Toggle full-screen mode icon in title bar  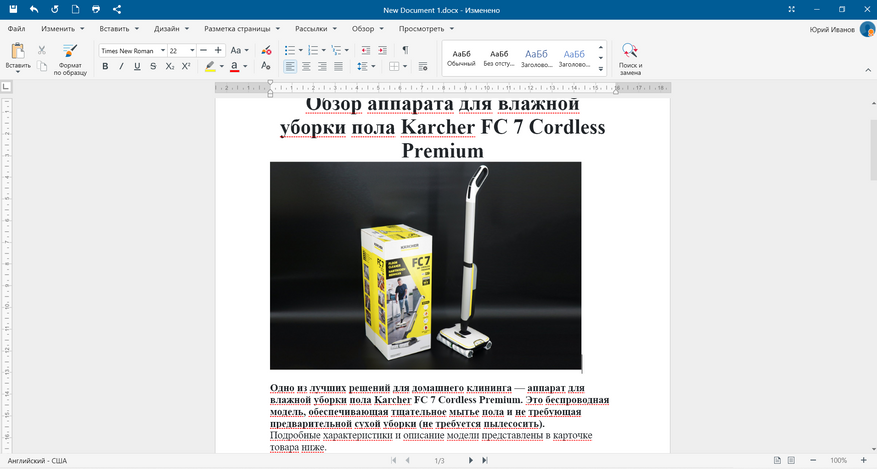tap(791, 10)
